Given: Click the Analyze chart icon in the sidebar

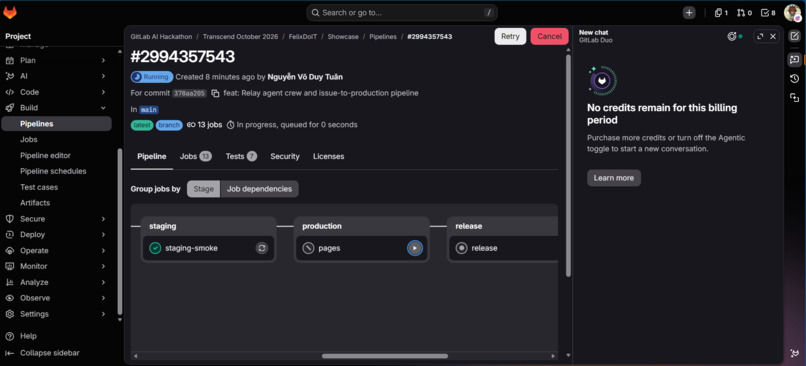Looking at the screenshot, I should coord(9,283).
